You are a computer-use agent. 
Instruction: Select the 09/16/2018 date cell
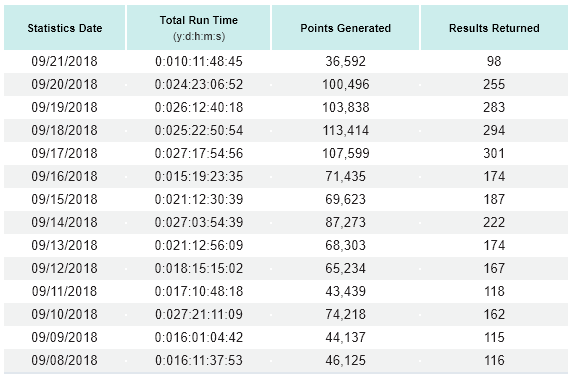coord(65,176)
